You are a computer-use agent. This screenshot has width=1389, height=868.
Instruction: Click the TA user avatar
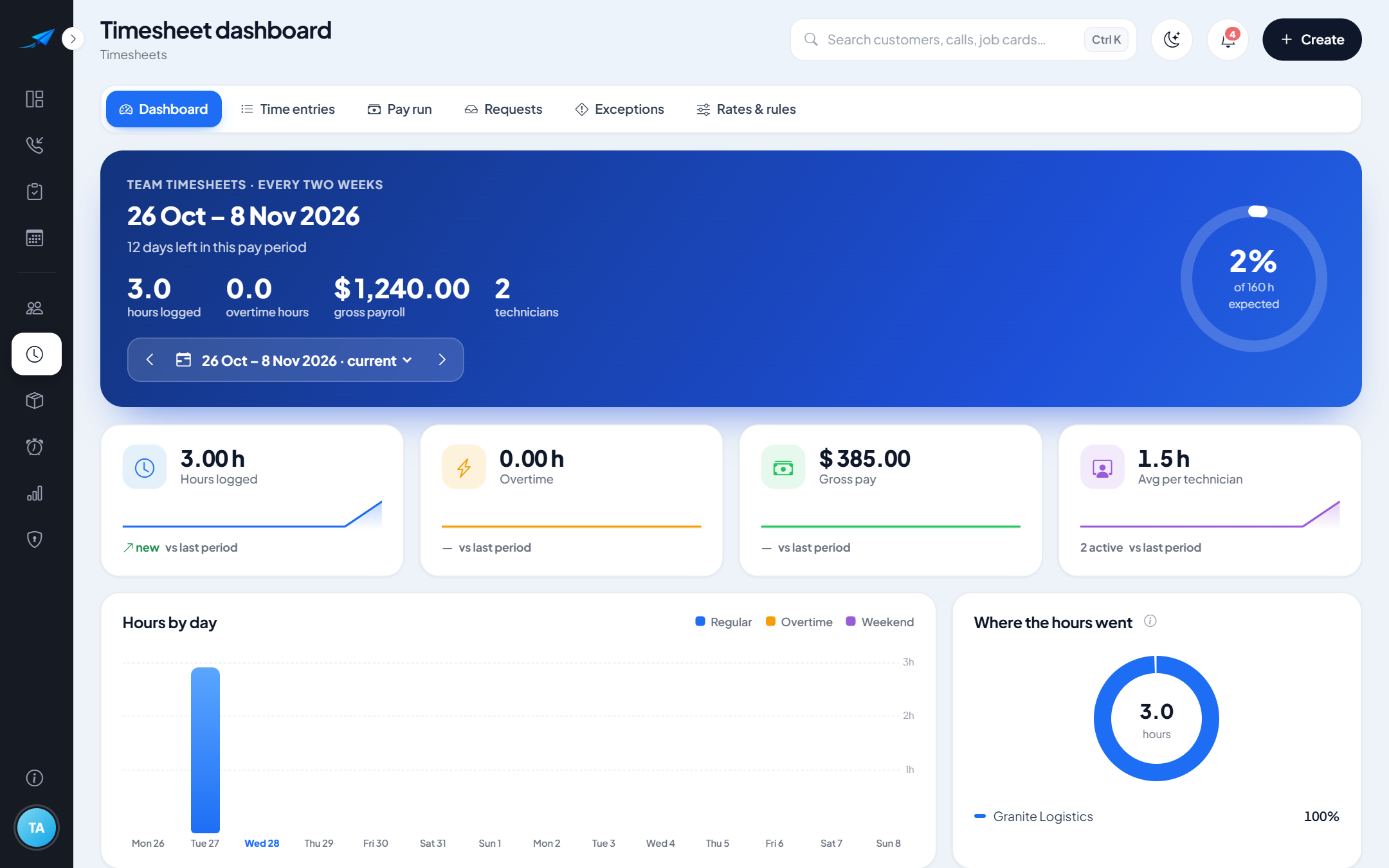click(x=36, y=827)
